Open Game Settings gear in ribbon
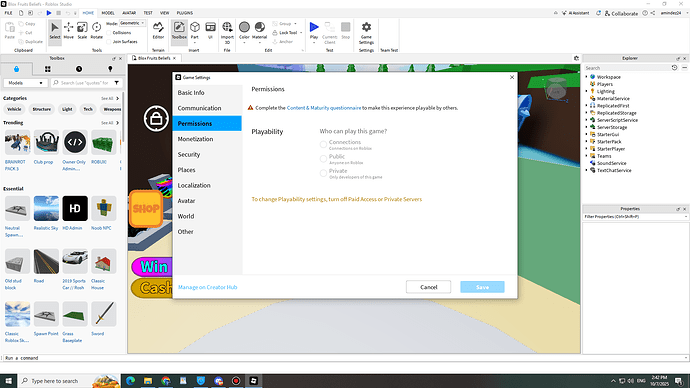Screen dimensions: 690x388 pyautogui.click(x=366, y=32)
